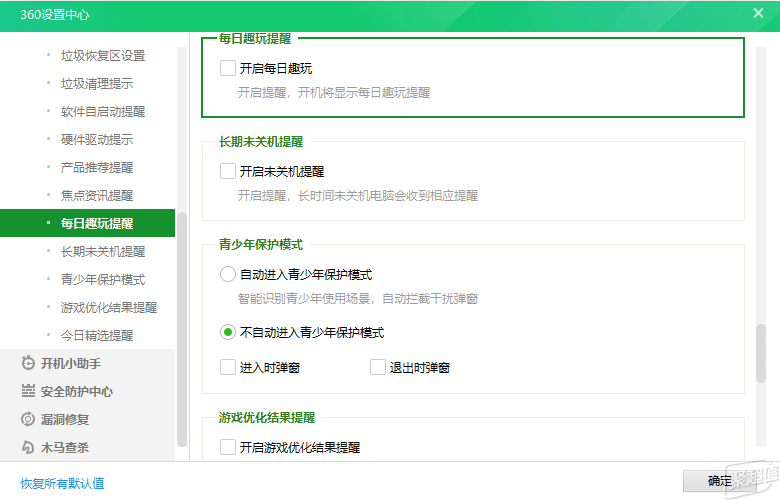Confirm with the 确定 button

point(719,481)
